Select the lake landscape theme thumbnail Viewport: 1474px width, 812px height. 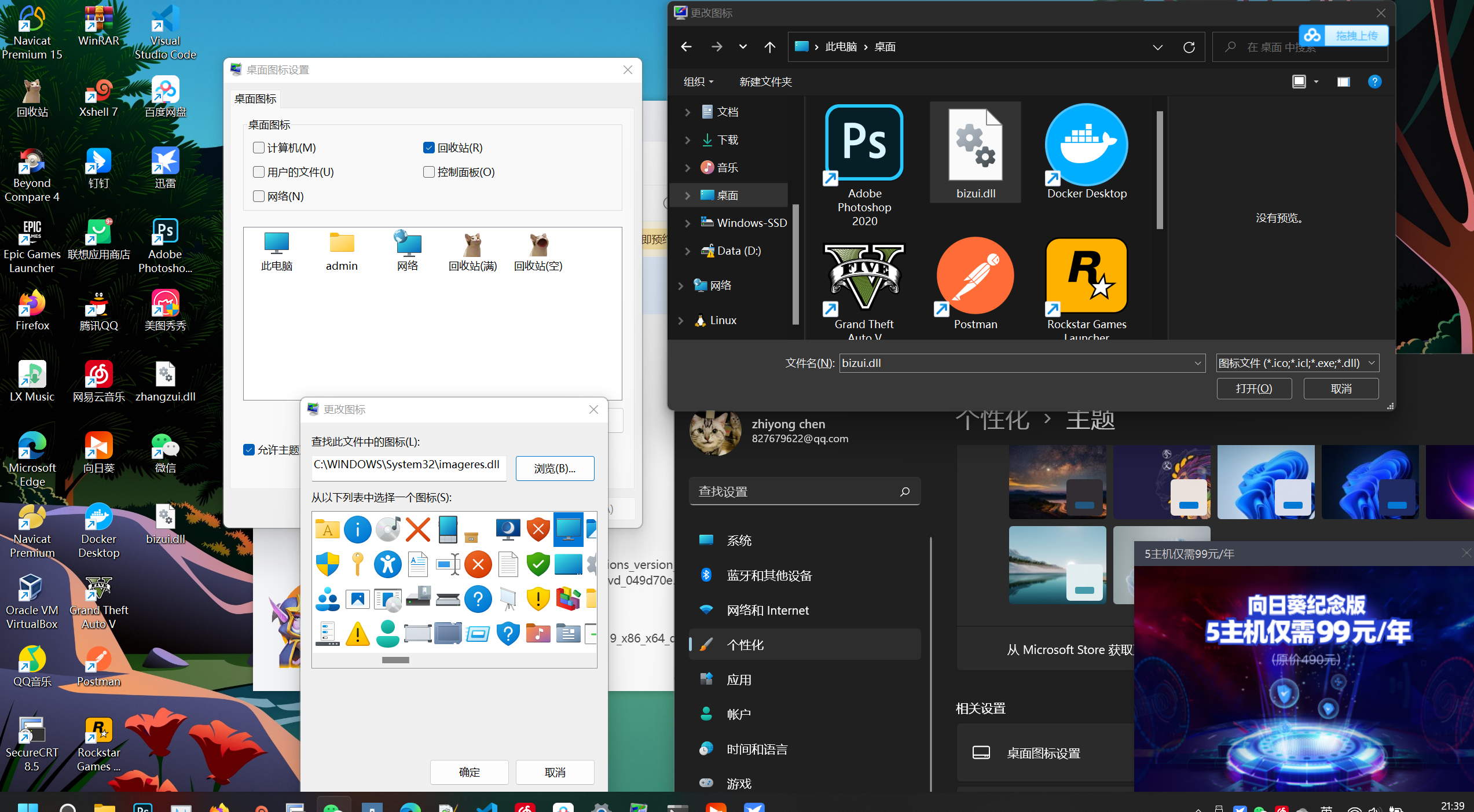tap(1057, 564)
